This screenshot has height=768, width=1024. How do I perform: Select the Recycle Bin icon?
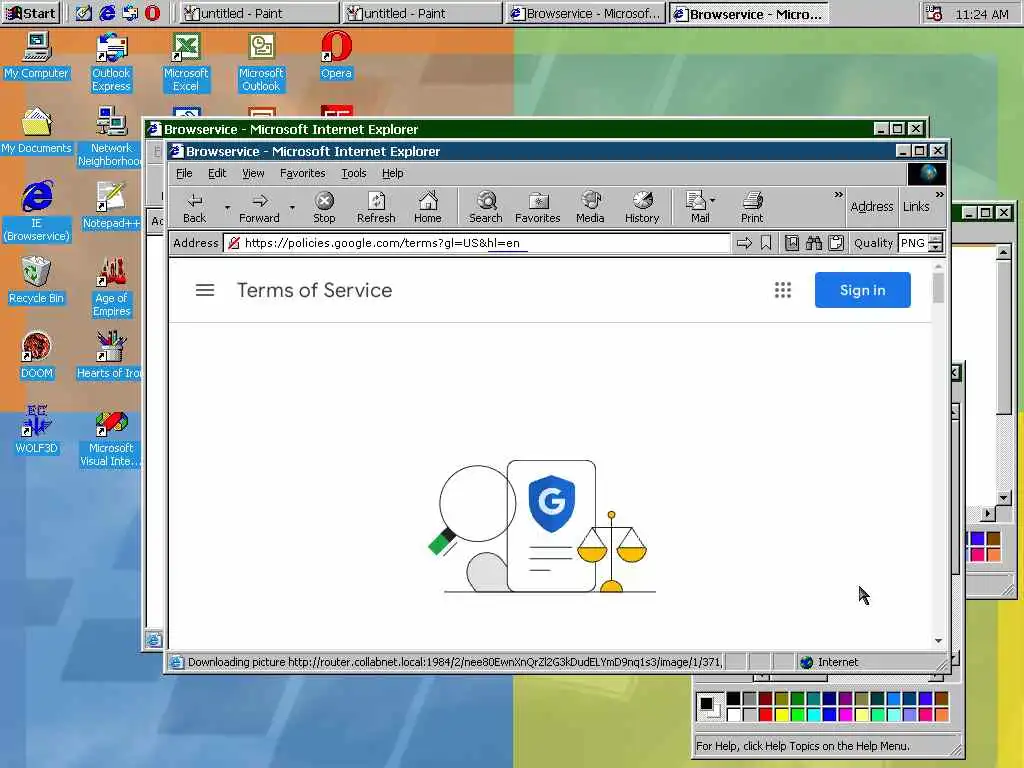click(x=37, y=281)
